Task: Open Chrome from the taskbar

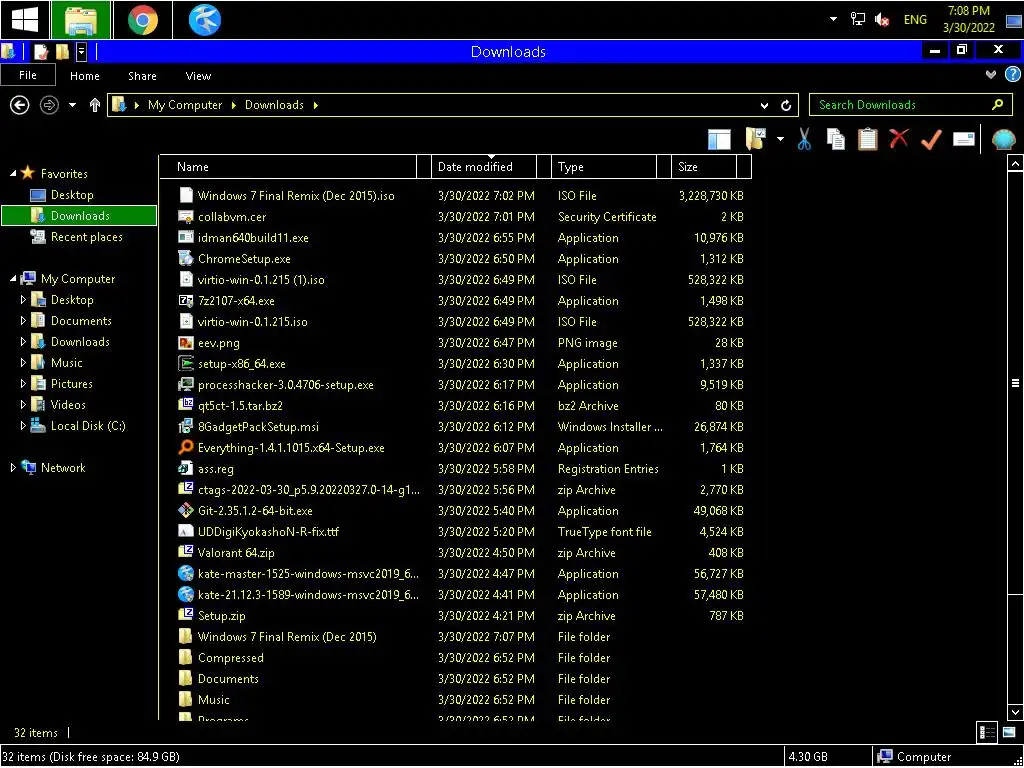Action: click(142, 20)
